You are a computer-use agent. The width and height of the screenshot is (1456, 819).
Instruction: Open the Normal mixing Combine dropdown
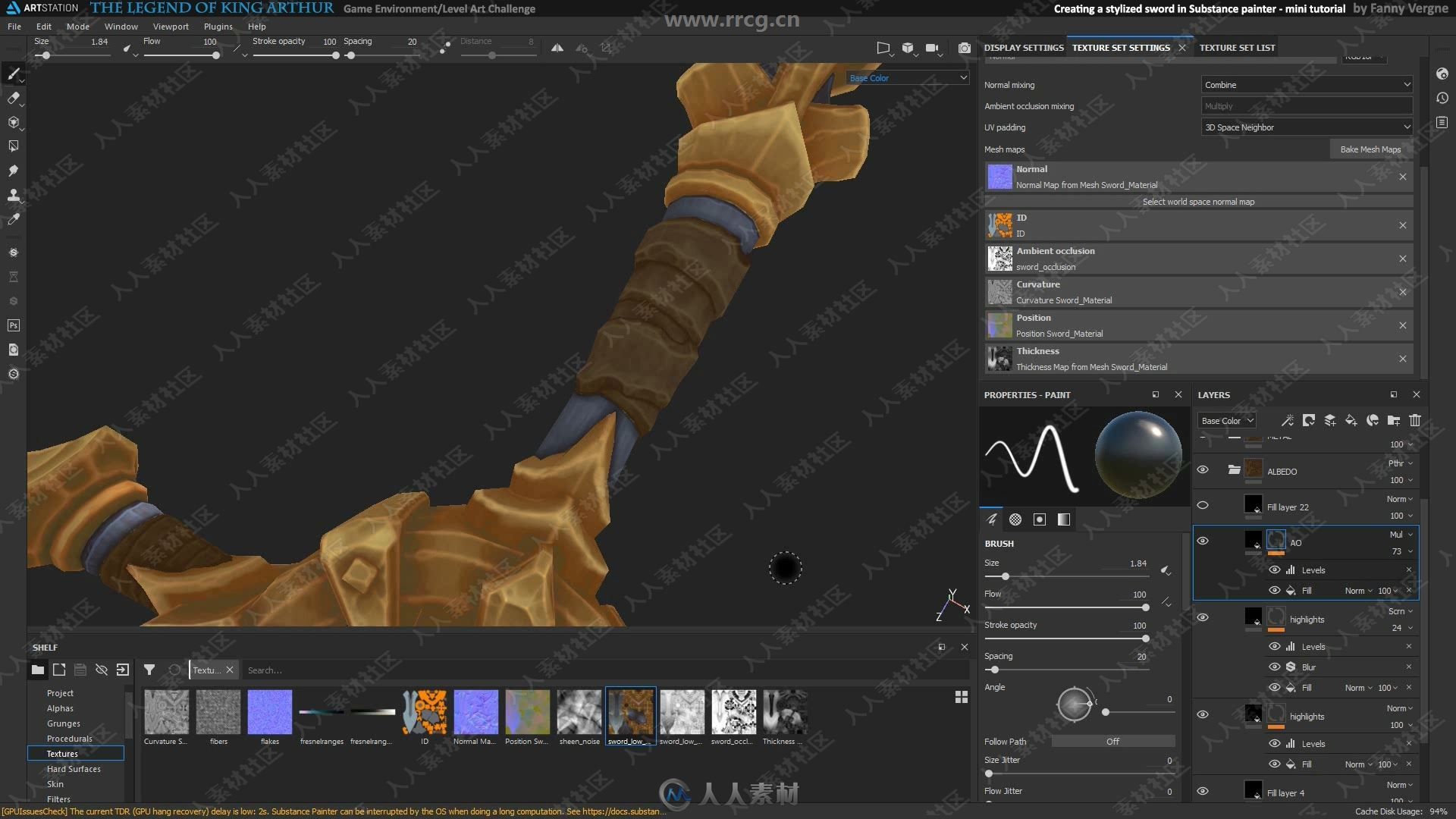point(1307,85)
